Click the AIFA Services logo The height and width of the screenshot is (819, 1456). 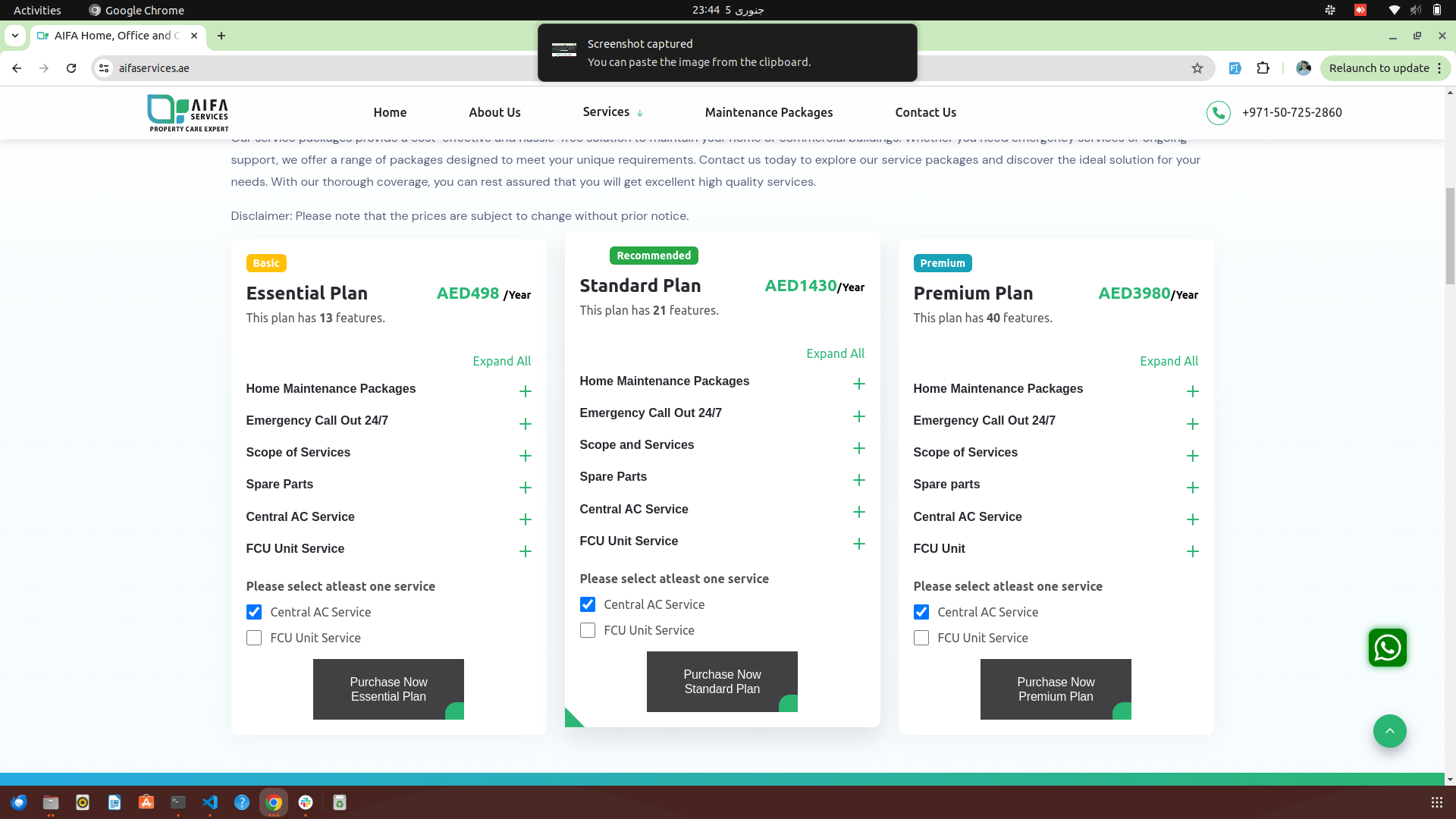(x=188, y=113)
